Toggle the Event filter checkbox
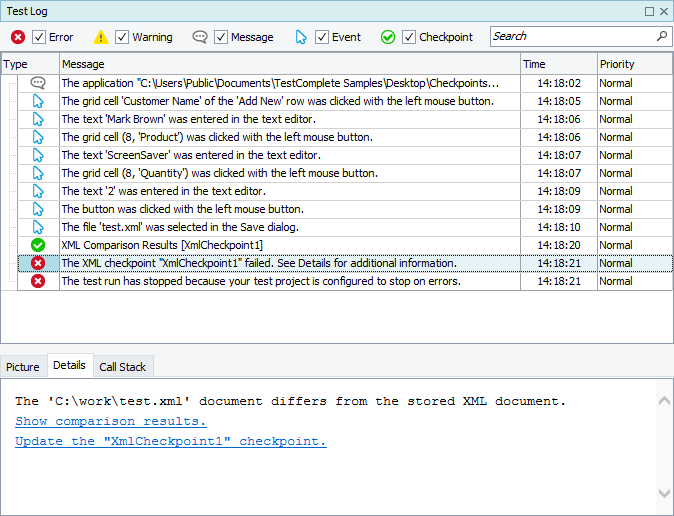Image resolution: width=674 pixels, height=516 pixels. pos(322,37)
